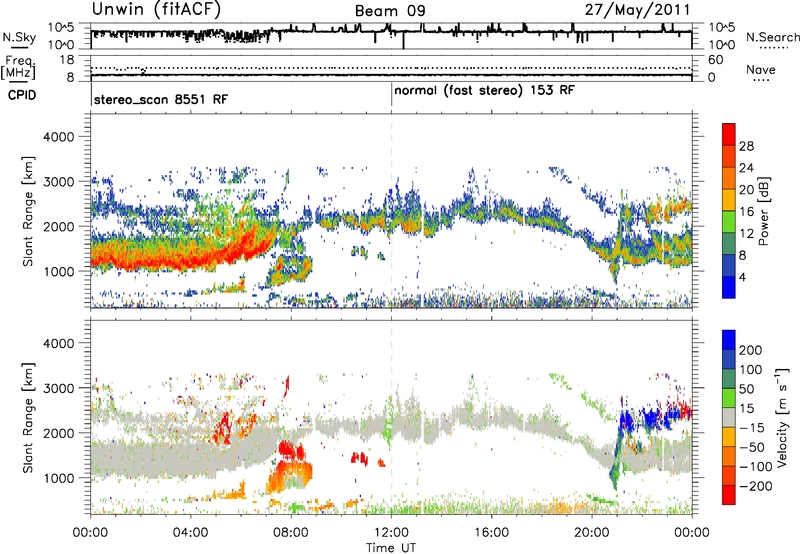
Task: Click the 'Nave' legend label
Action: pos(761,69)
